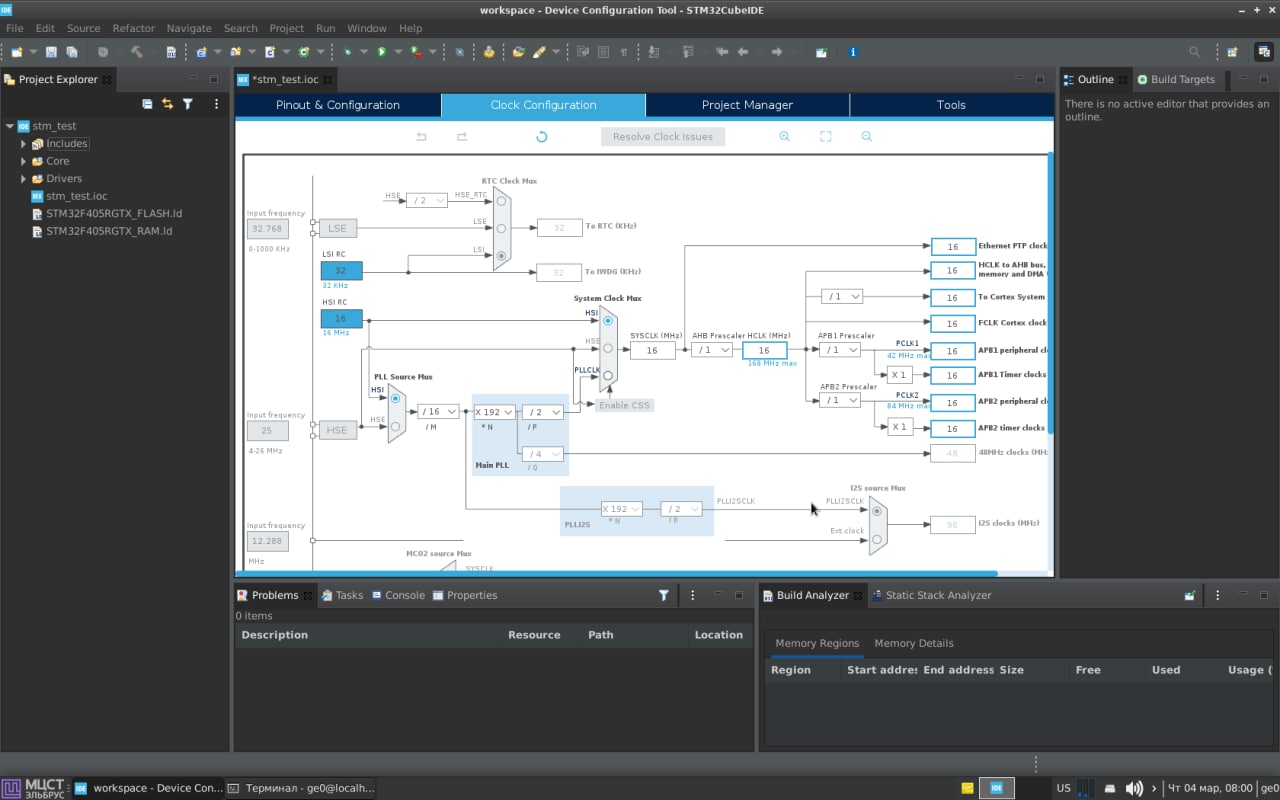Screen dimensions: 1280x800
Task: Open the X 192 Main PLL N multiplier dropdown
Action: pyautogui.click(x=494, y=411)
